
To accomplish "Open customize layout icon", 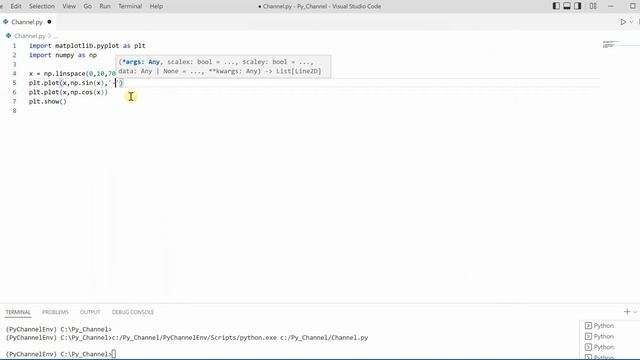I will pyautogui.click(x=593, y=6).
